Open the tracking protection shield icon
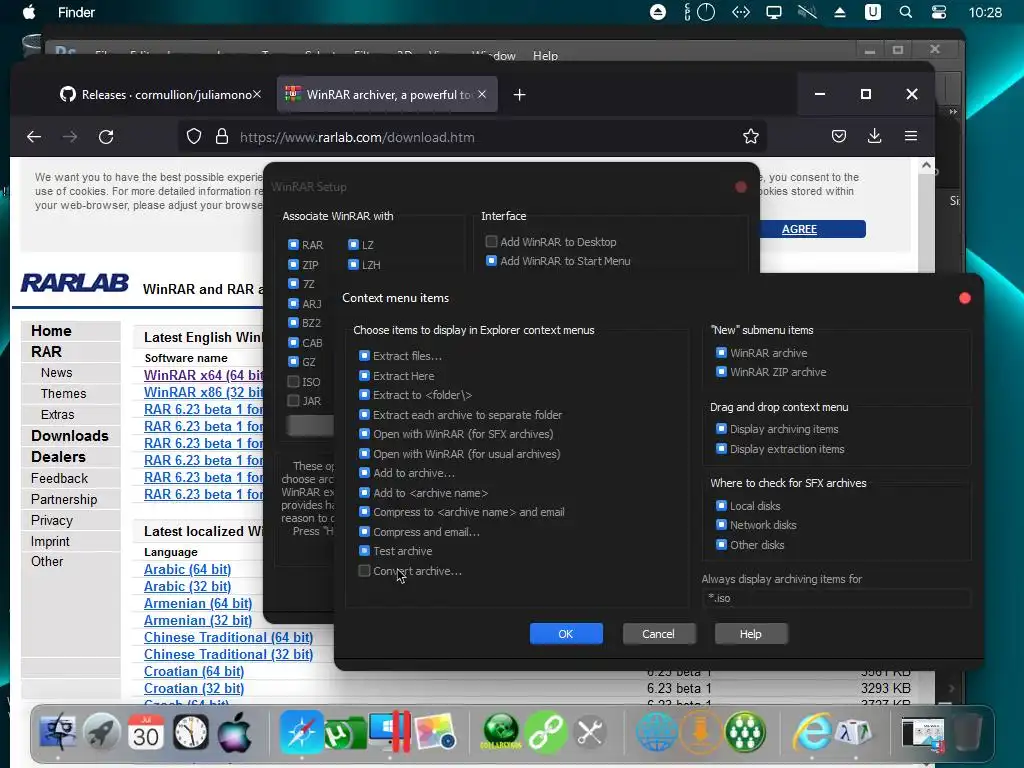Screen dimensions: 1024x768 pos(194,136)
